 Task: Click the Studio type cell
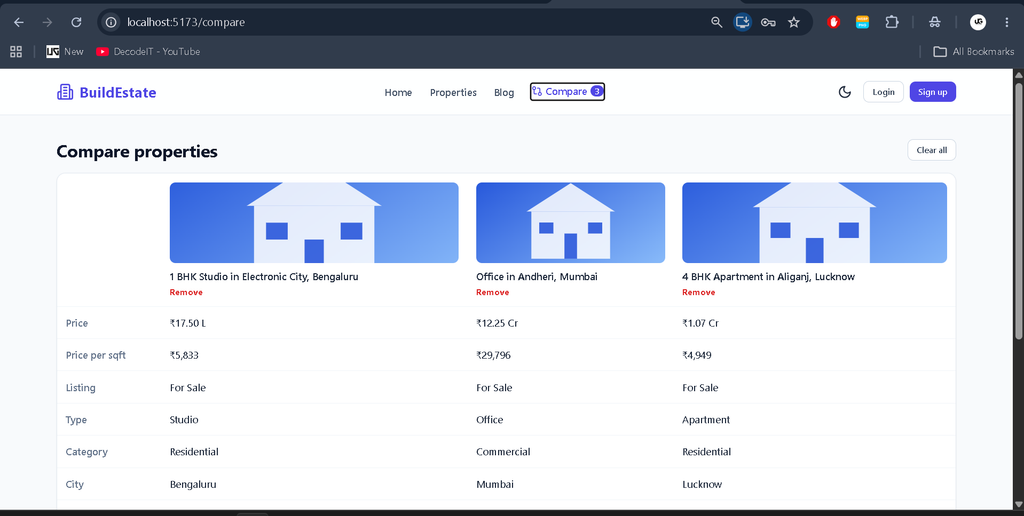coord(184,420)
